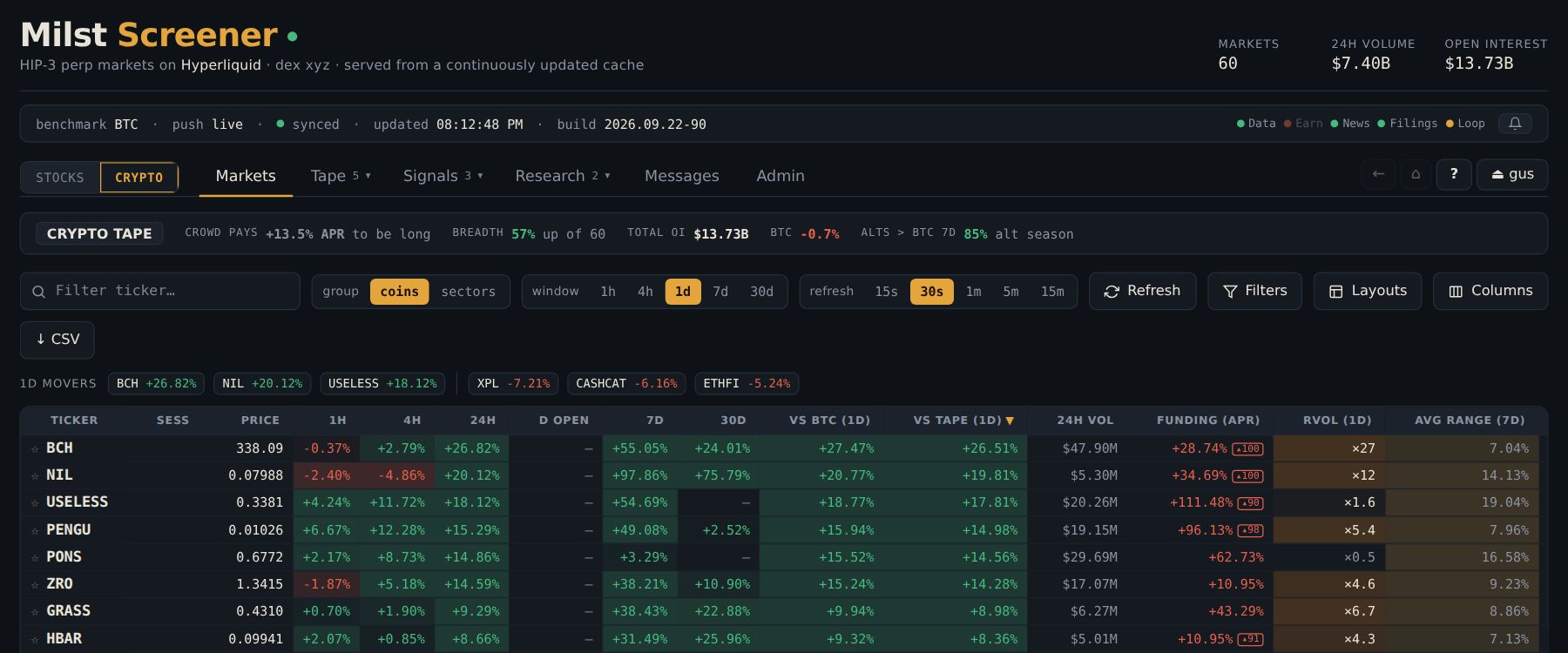1568x653 pixels.
Task: Click PENGU funding 98 badge
Action: point(1250,531)
